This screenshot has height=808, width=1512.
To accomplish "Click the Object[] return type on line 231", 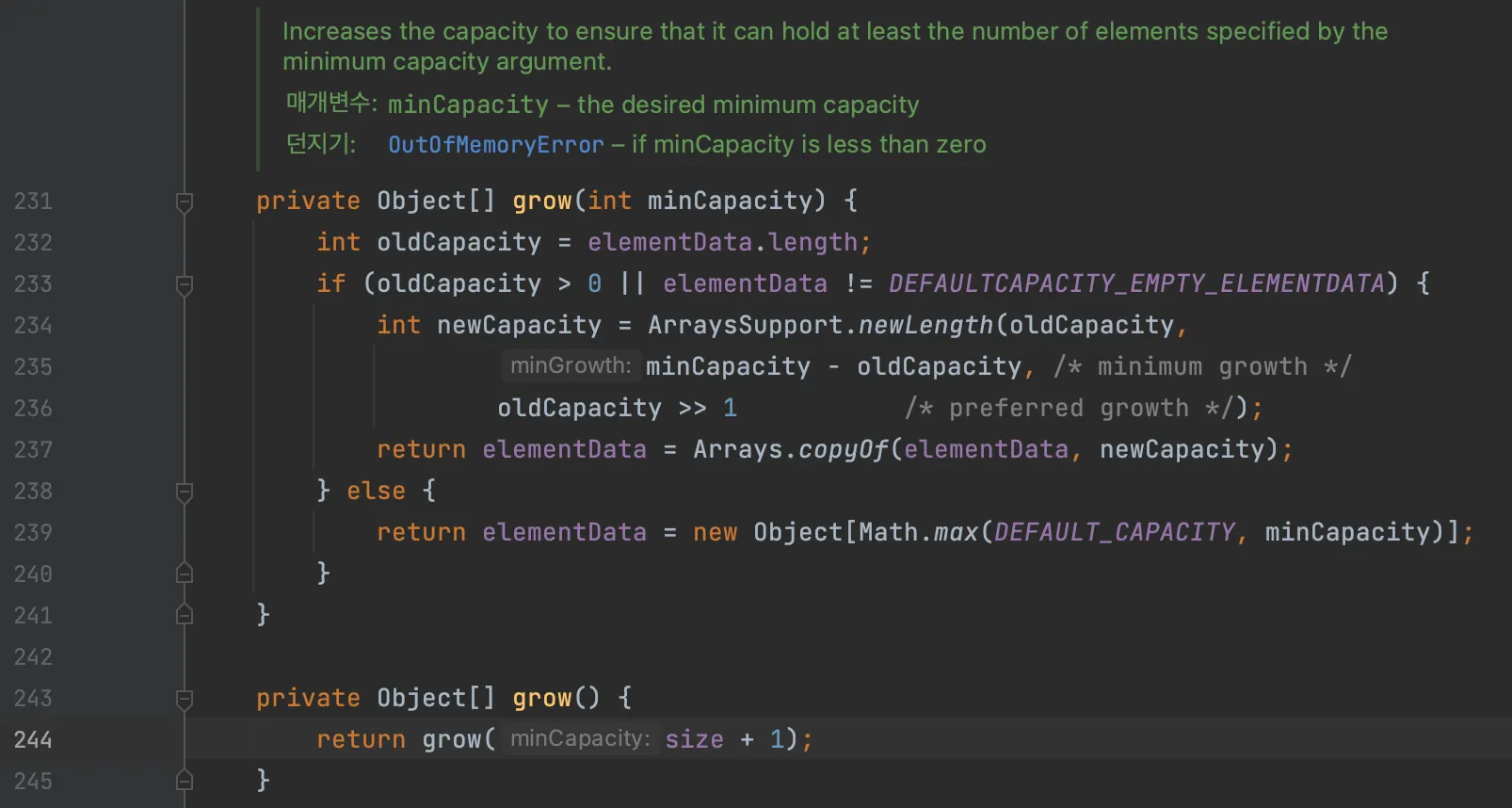I will tap(437, 201).
